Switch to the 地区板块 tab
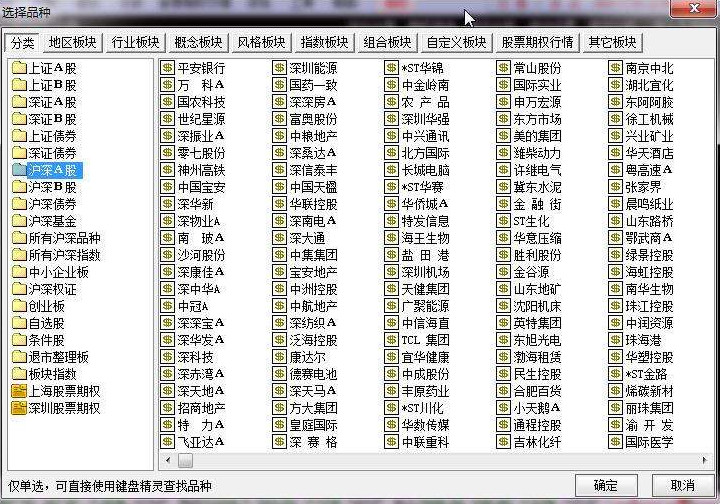The image size is (720, 504). (x=73, y=43)
